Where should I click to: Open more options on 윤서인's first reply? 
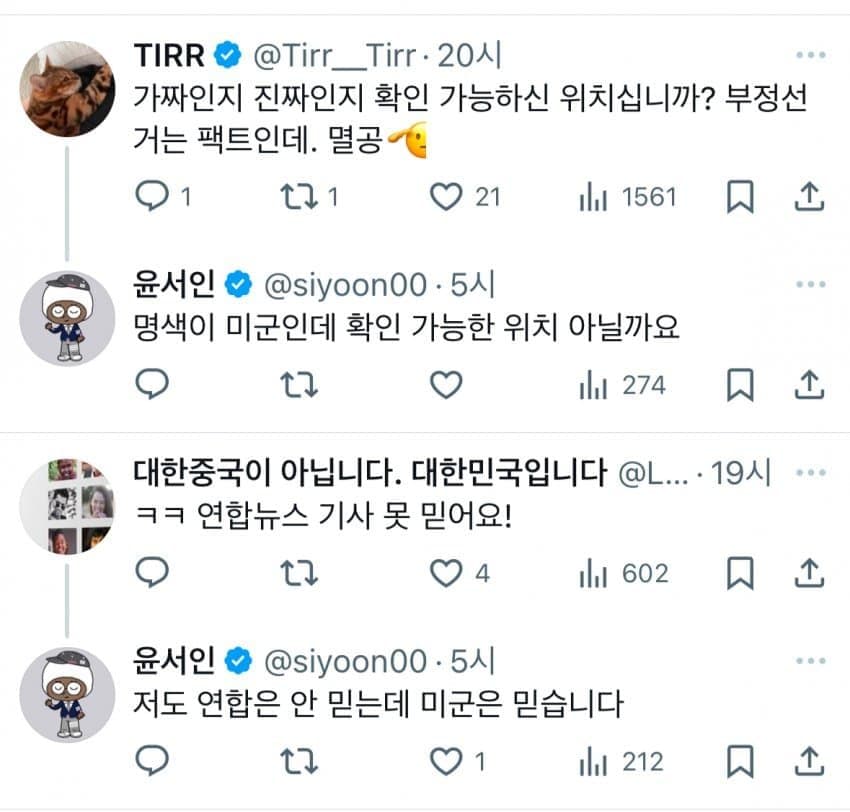pos(808,286)
